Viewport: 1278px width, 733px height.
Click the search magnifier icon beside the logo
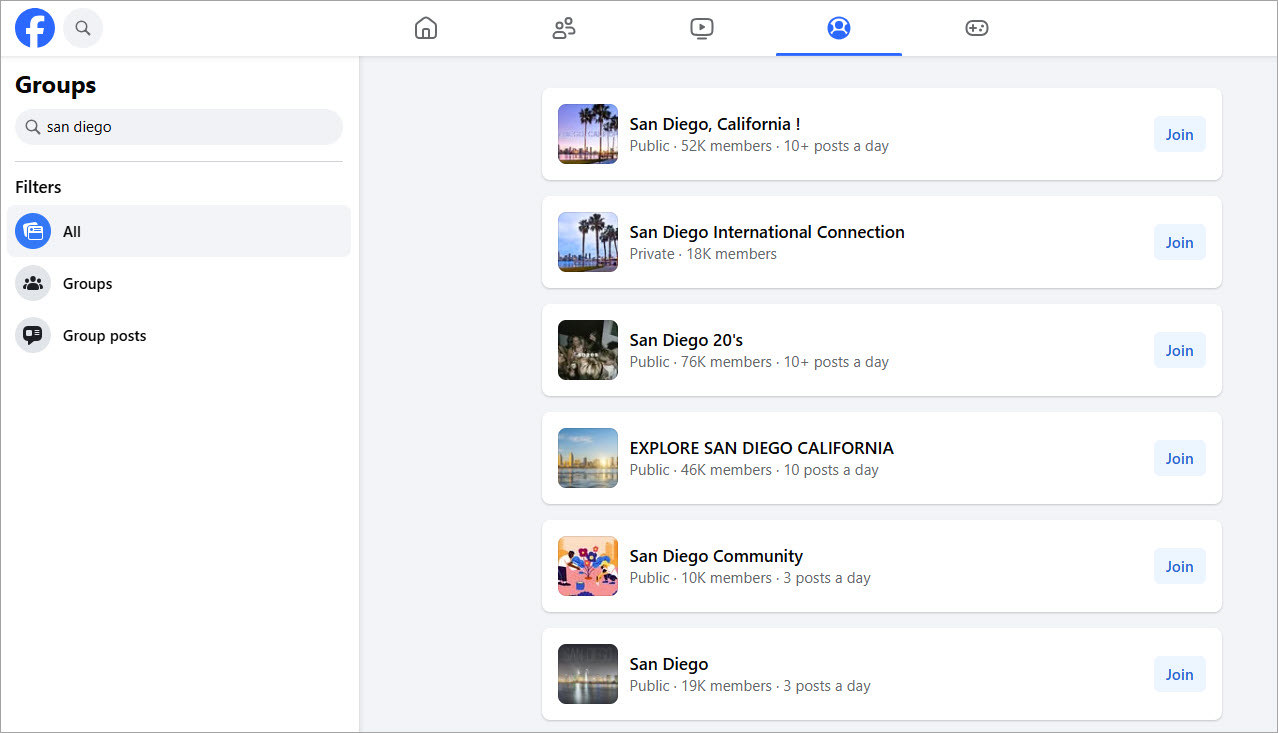click(x=83, y=28)
